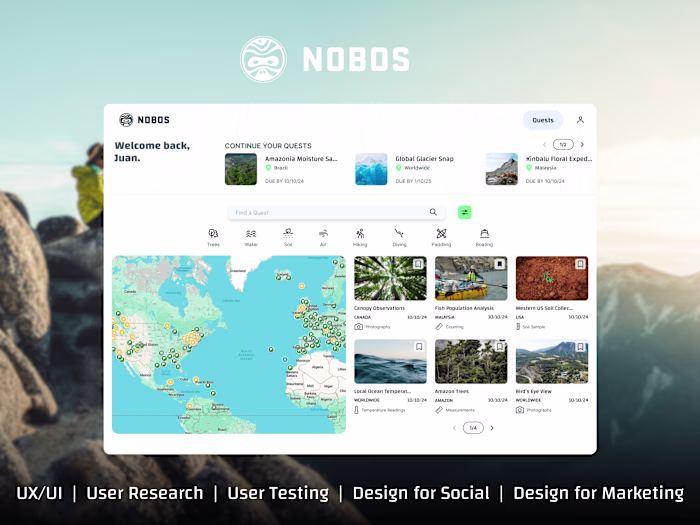Open Fish Population Analysis quest image
This screenshot has height=525, width=700.
(x=471, y=278)
